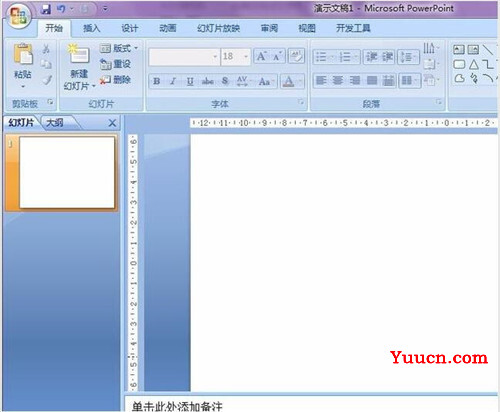
Task: Insert a new slide via 新建幻灯片 icon
Action: [x=78, y=54]
